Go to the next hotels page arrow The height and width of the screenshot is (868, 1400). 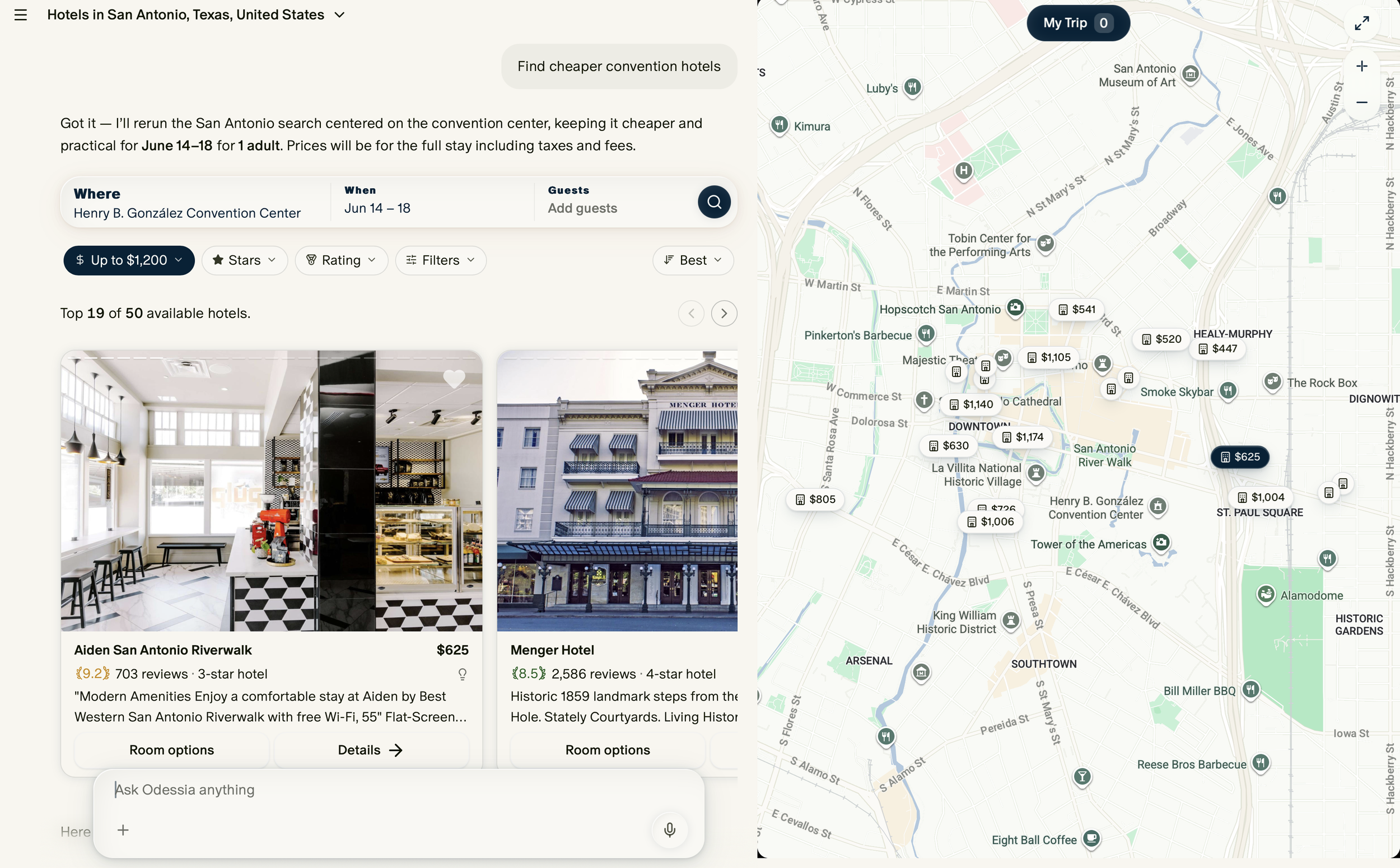tap(724, 314)
